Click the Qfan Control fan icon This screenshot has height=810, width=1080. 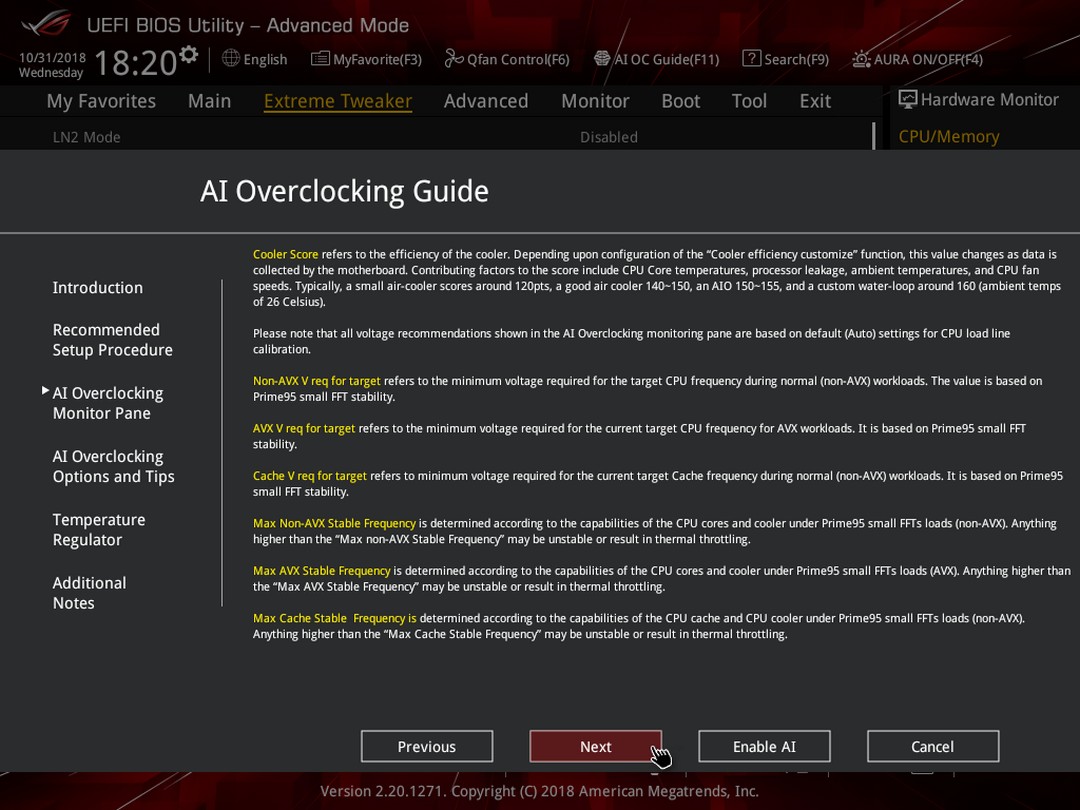pos(454,59)
